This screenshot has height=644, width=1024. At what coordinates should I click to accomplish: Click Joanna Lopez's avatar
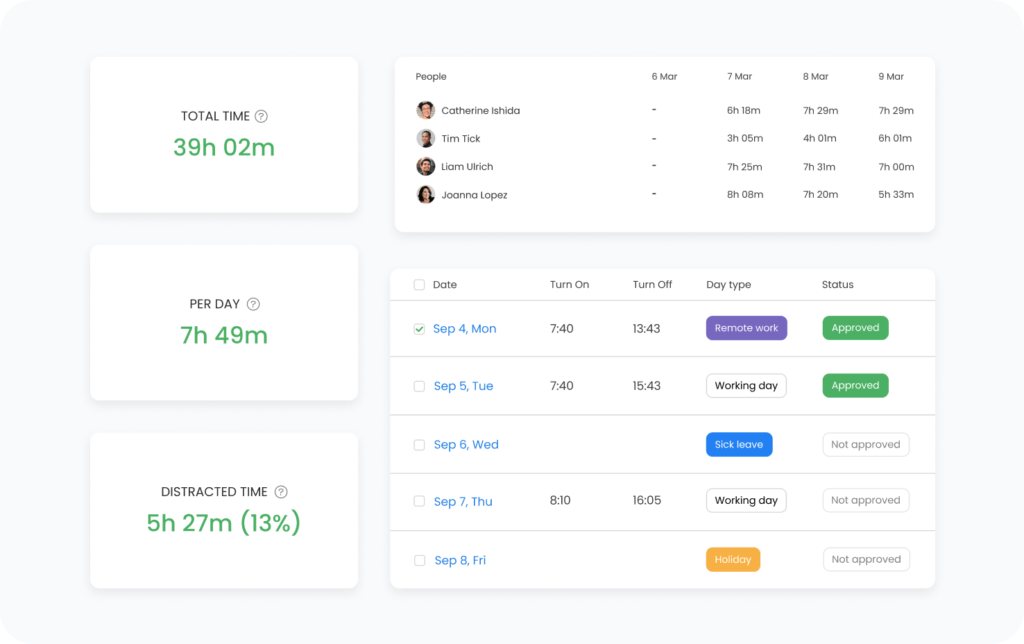click(x=425, y=194)
